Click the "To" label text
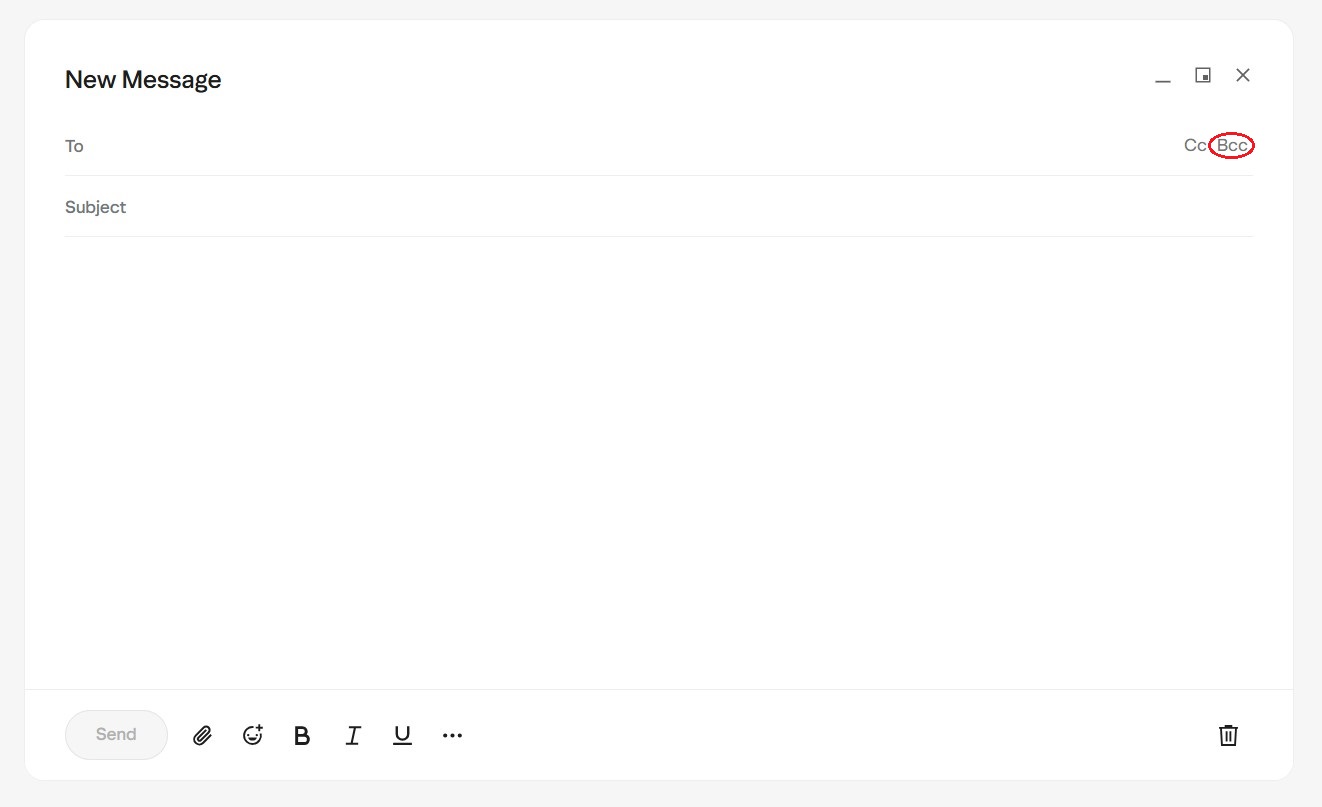This screenshot has height=807, width=1322. (x=74, y=146)
